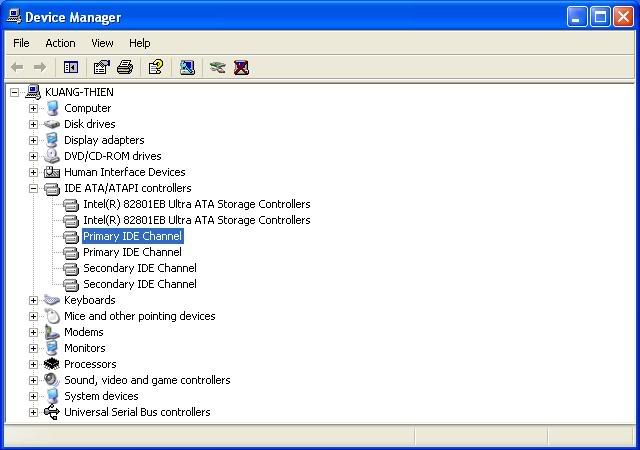640x450 pixels.
Task: Click the Processors chip icon
Action: [52, 364]
